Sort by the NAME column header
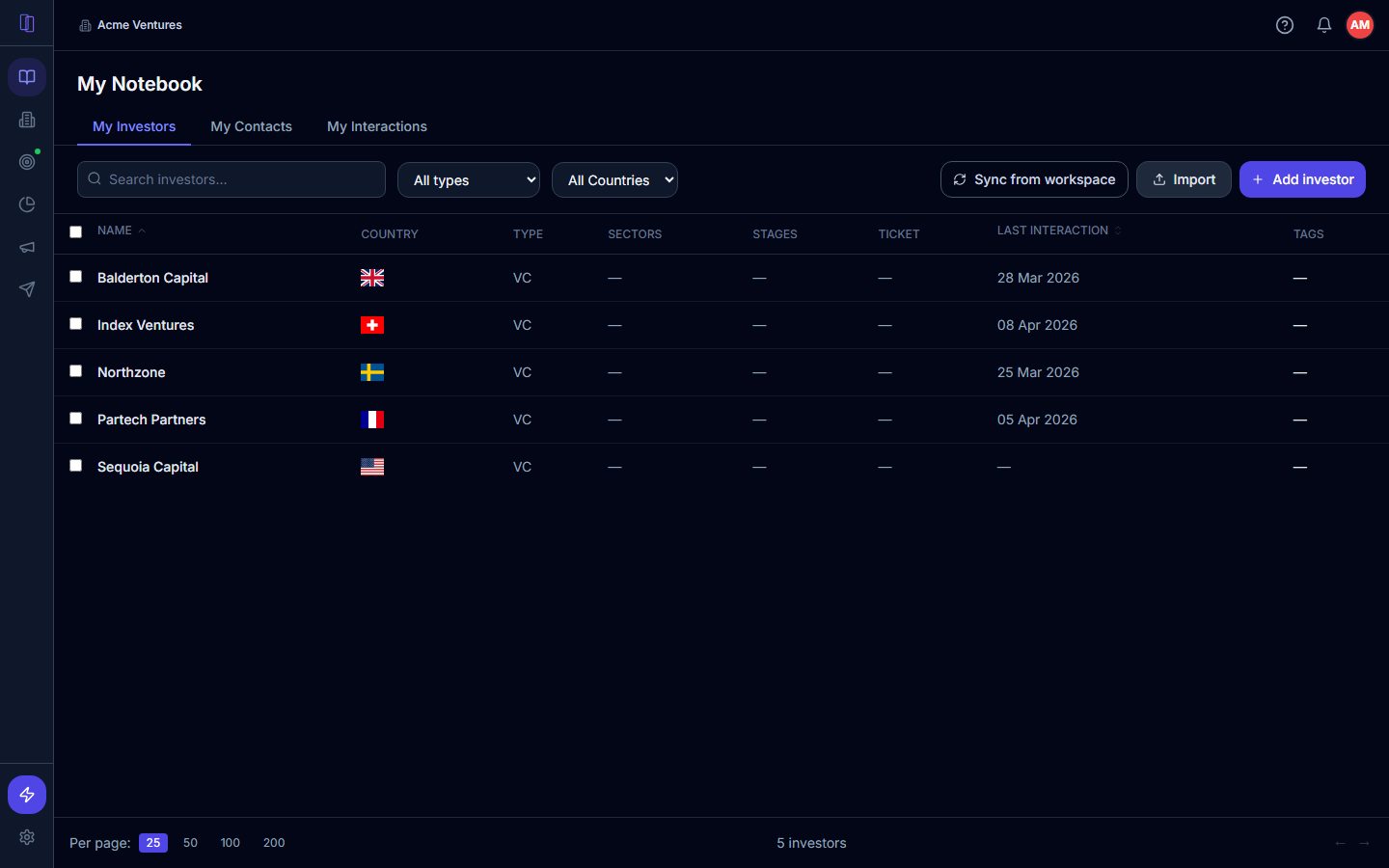This screenshot has height=868, width=1389. (122, 231)
